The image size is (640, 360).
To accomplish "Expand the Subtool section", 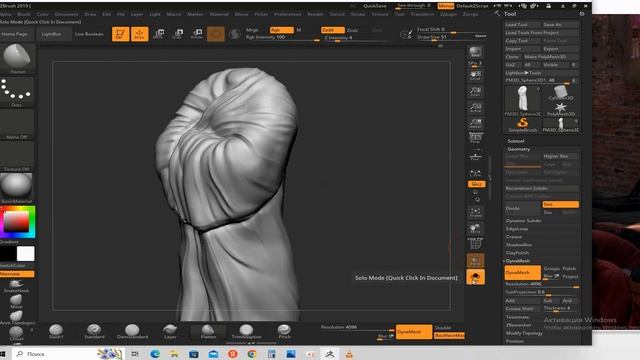I will [516, 141].
